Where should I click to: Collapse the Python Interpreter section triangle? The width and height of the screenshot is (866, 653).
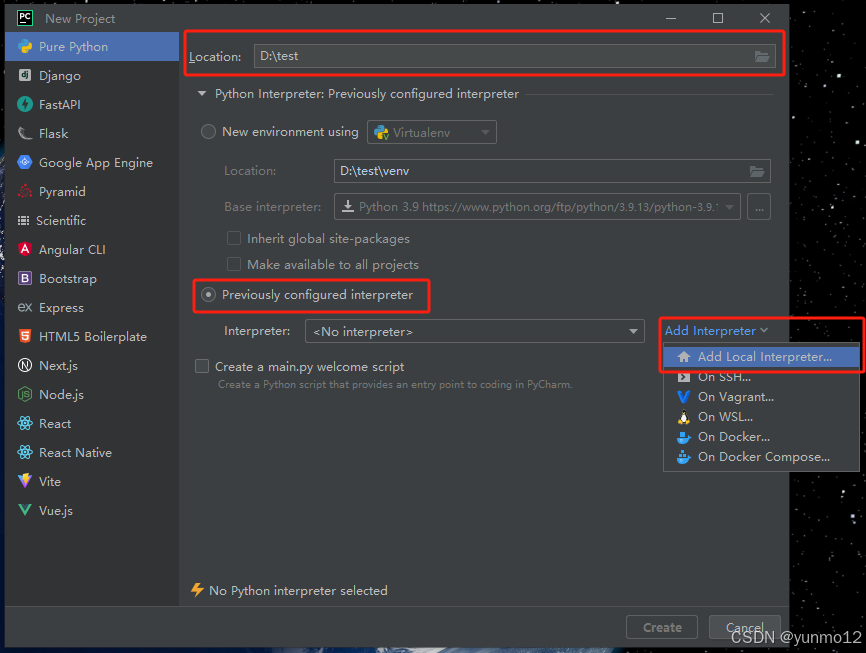pyautogui.click(x=202, y=93)
